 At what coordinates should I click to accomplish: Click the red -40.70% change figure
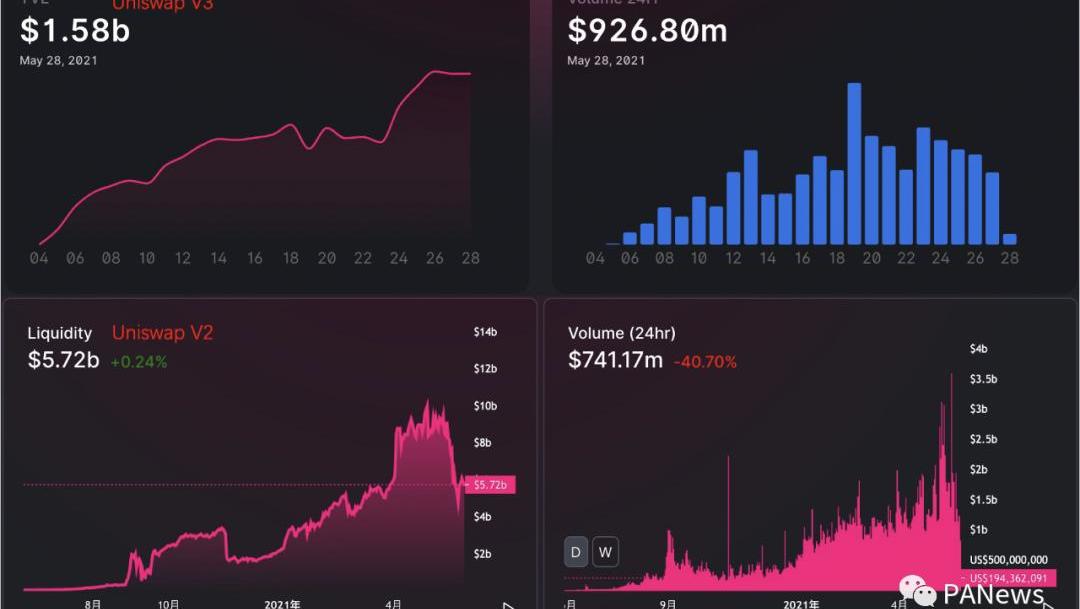705,362
